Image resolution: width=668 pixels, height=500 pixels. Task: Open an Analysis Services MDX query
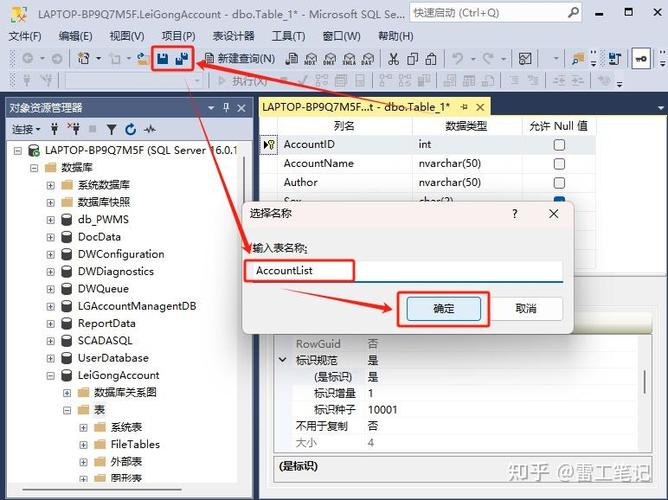click(311, 59)
